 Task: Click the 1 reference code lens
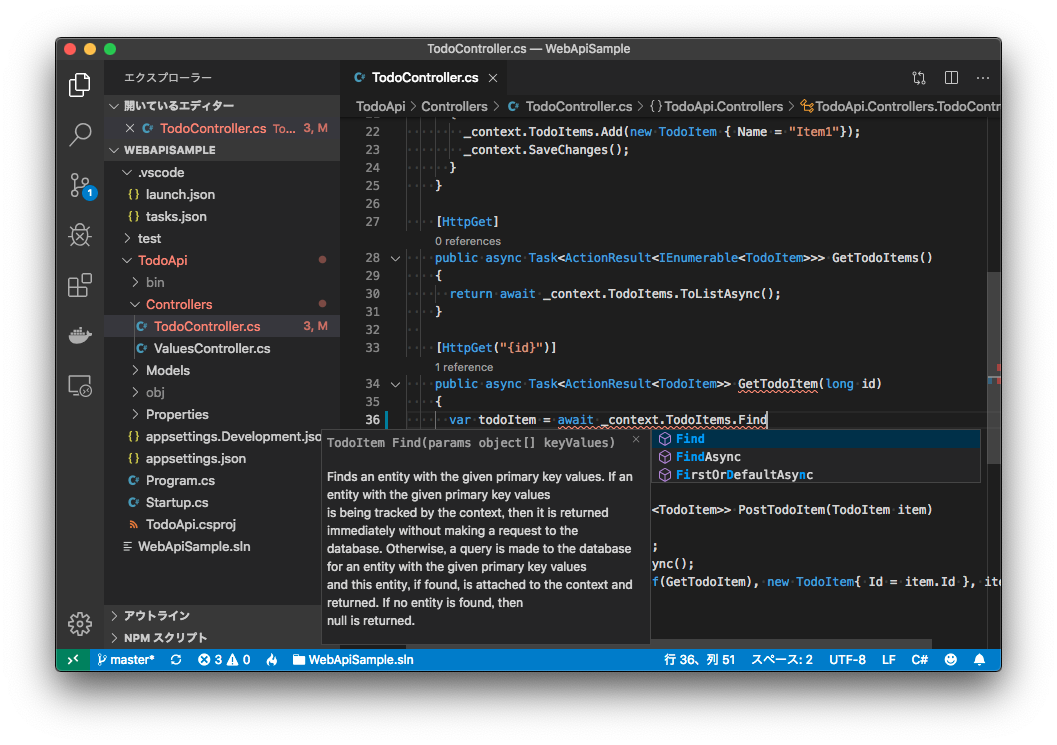click(x=464, y=367)
